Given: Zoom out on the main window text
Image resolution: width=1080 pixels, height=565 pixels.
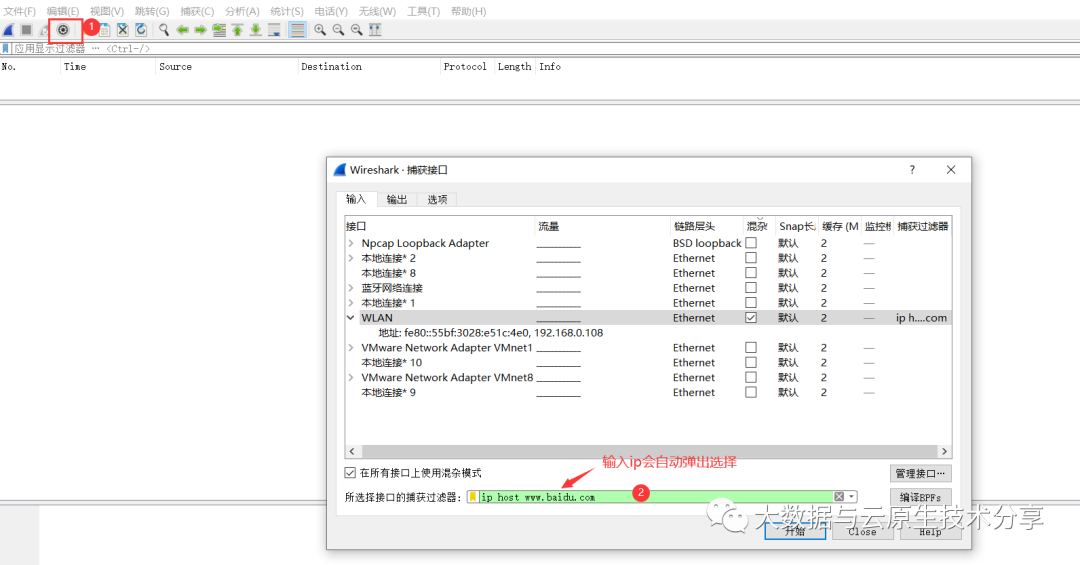Looking at the screenshot, I should [338, 30].
